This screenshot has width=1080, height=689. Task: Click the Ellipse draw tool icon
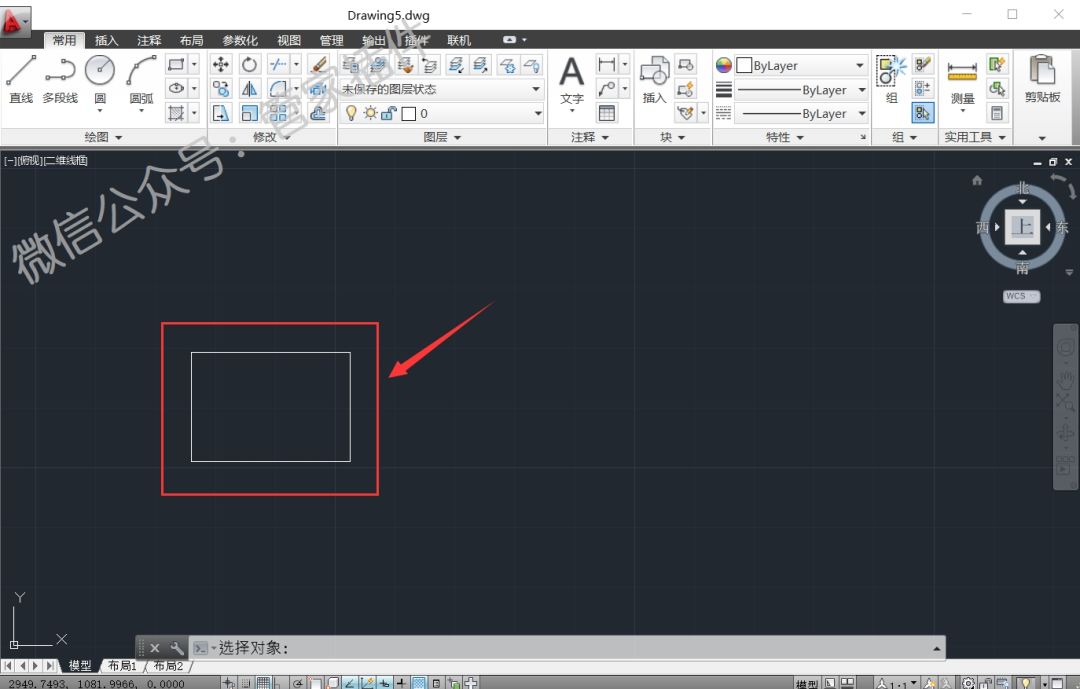click(x=176, y=88)
